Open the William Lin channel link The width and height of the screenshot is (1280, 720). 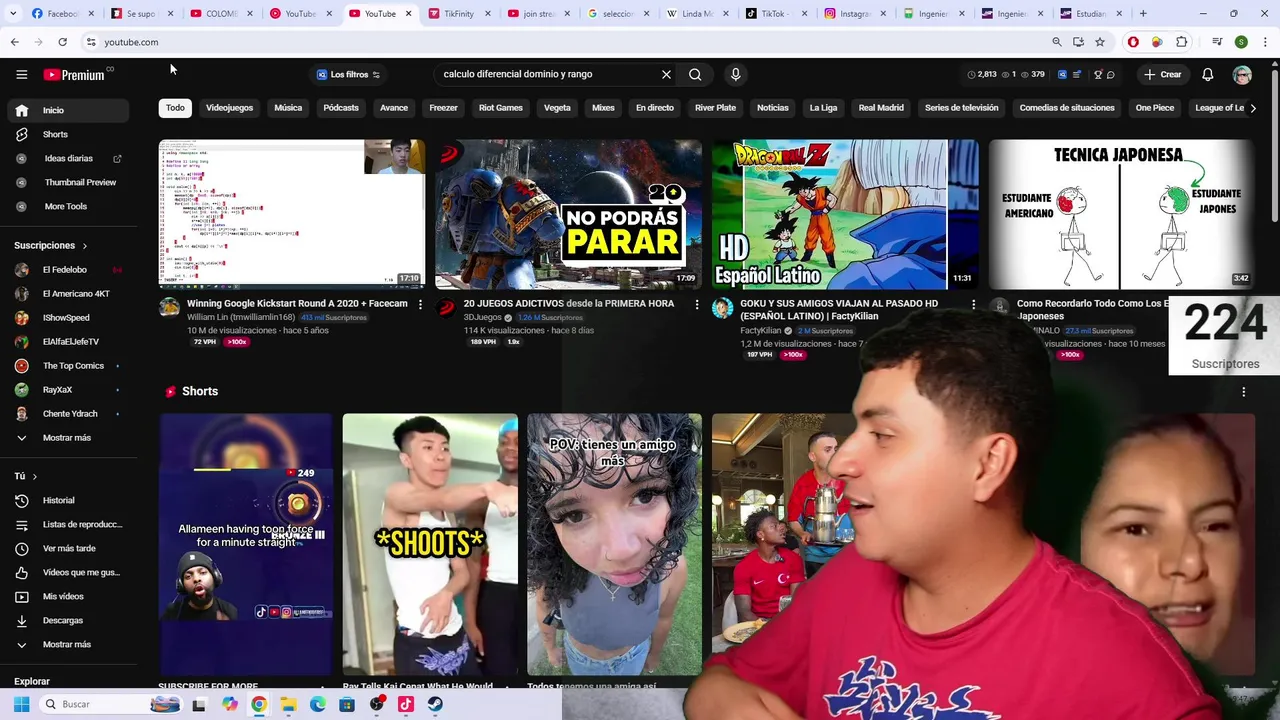(241, 317)
